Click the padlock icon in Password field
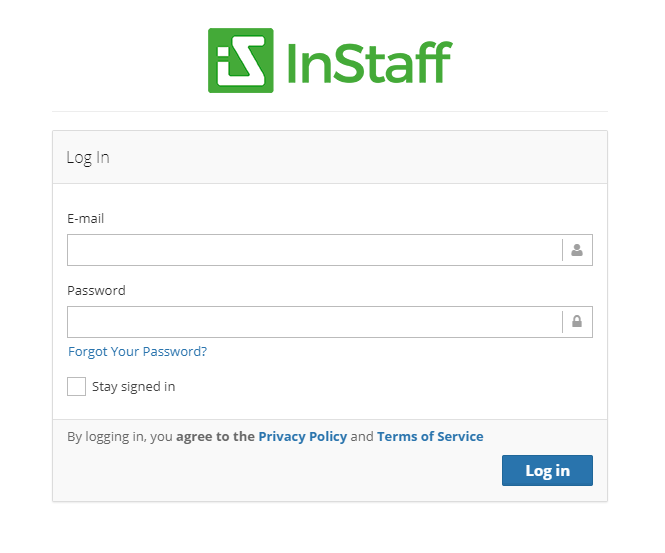This screenshot has width=665, height=553. (x=577, y=321)
